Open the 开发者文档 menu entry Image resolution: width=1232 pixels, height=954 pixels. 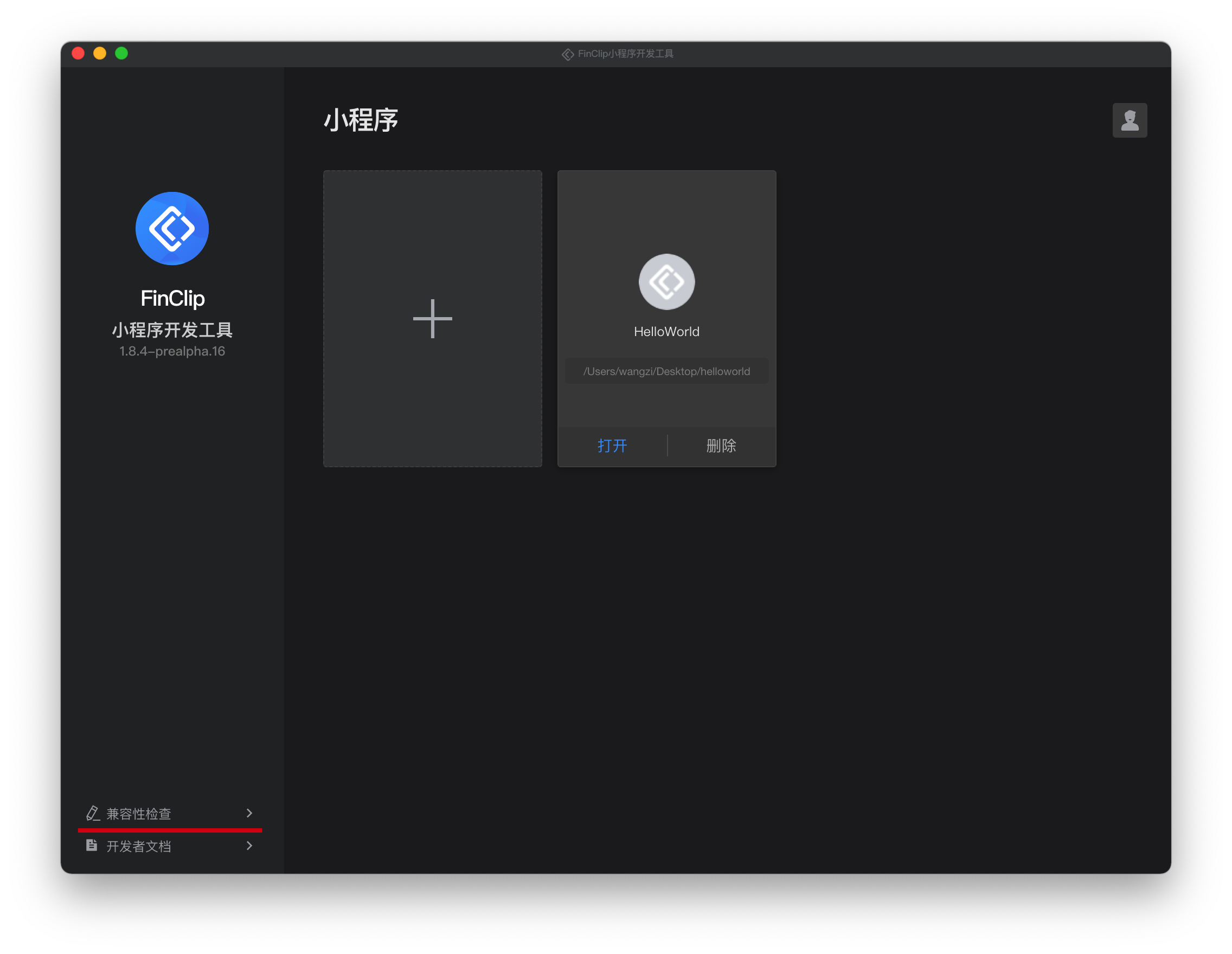[x=139, y=846]
